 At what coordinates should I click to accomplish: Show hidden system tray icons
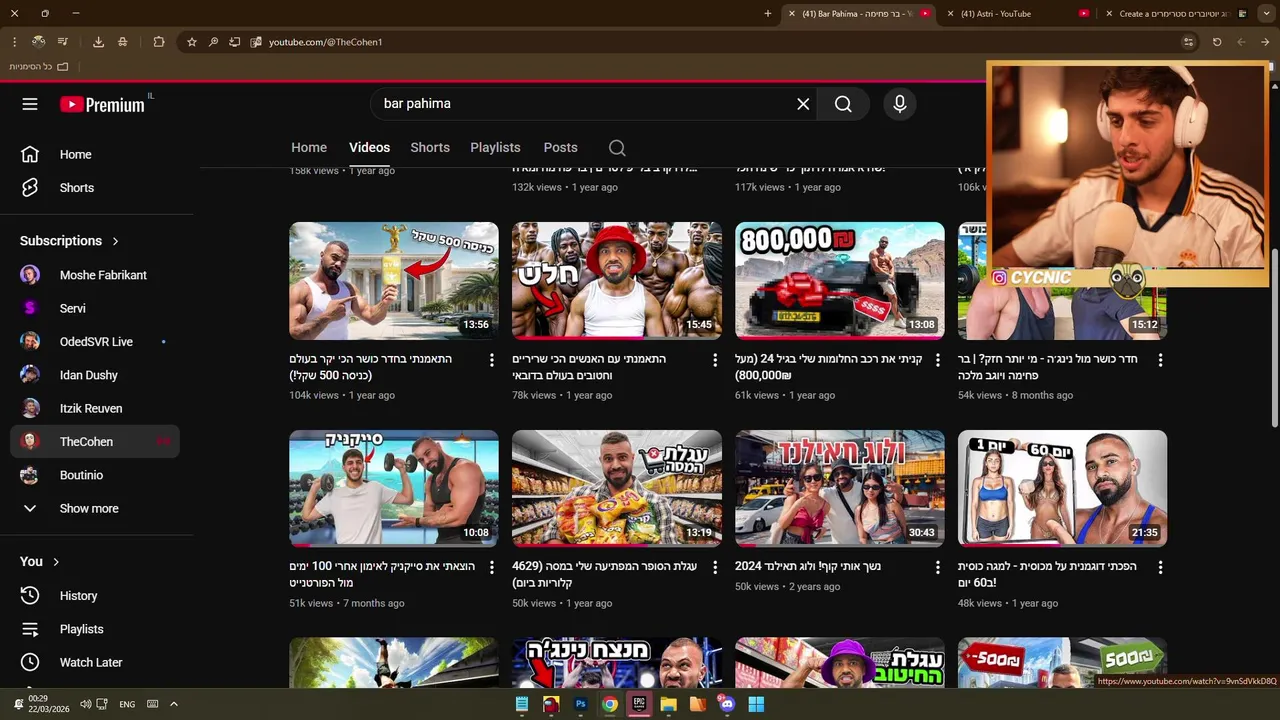(173, 704)
